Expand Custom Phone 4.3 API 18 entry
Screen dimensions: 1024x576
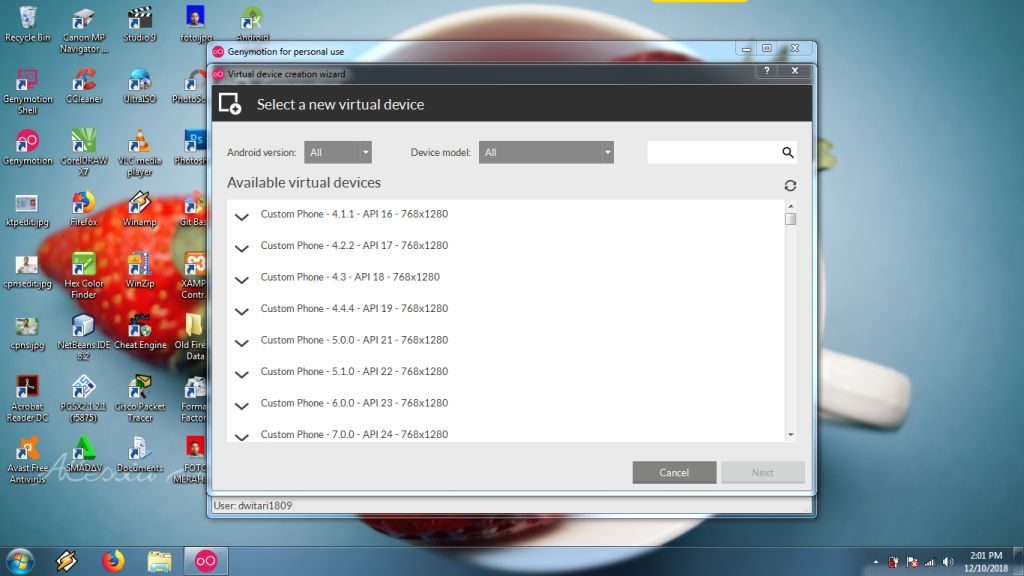[x=242, y=279]
